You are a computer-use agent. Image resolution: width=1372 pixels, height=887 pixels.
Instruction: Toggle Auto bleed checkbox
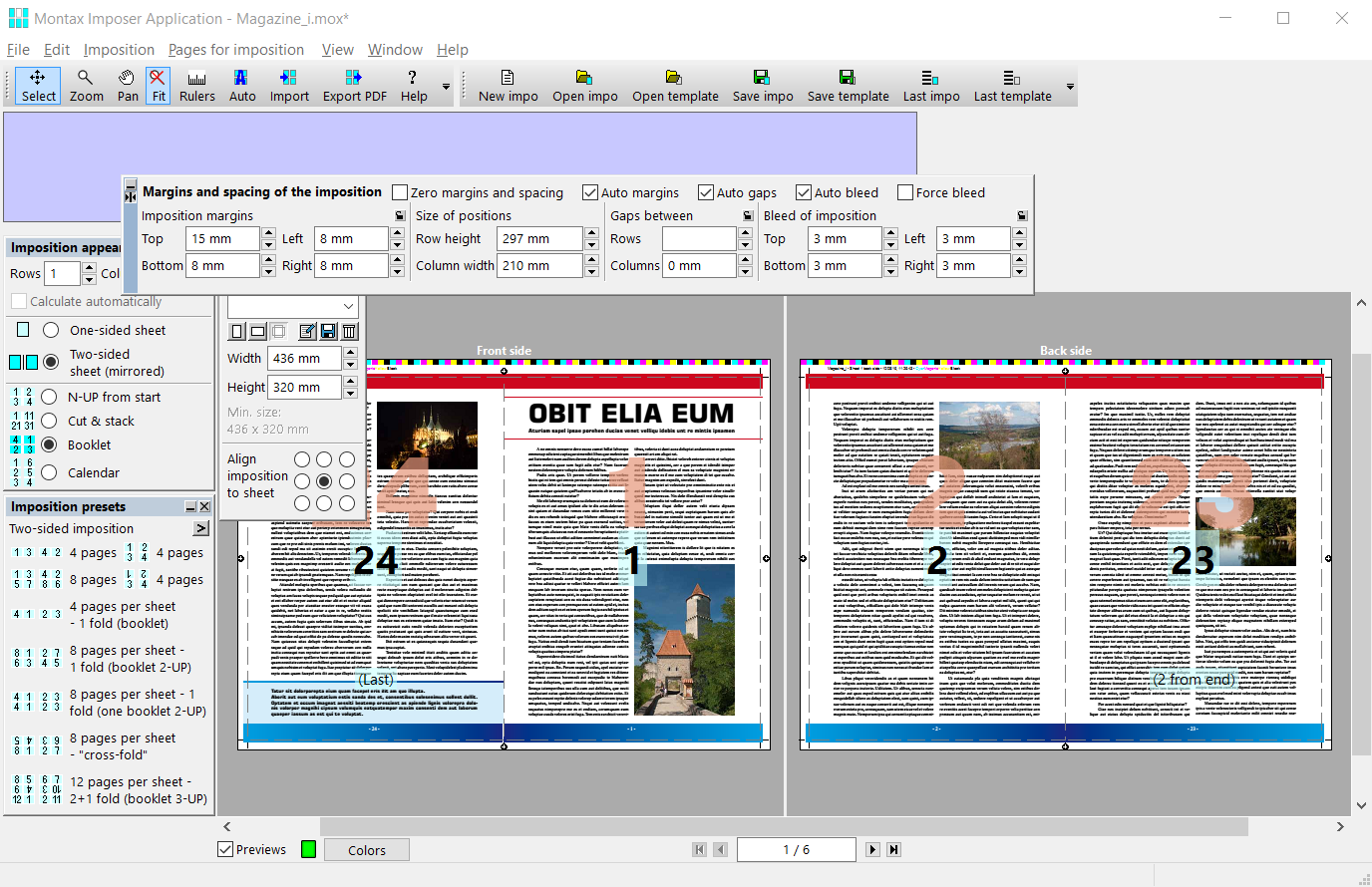804,192
